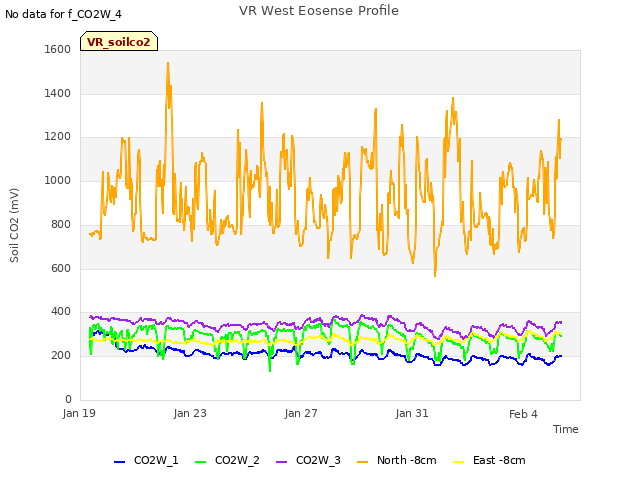This screenshot has width=640, height=480.
Task: Click the deepest green dip near Jan 26
Action: [270, 370]
